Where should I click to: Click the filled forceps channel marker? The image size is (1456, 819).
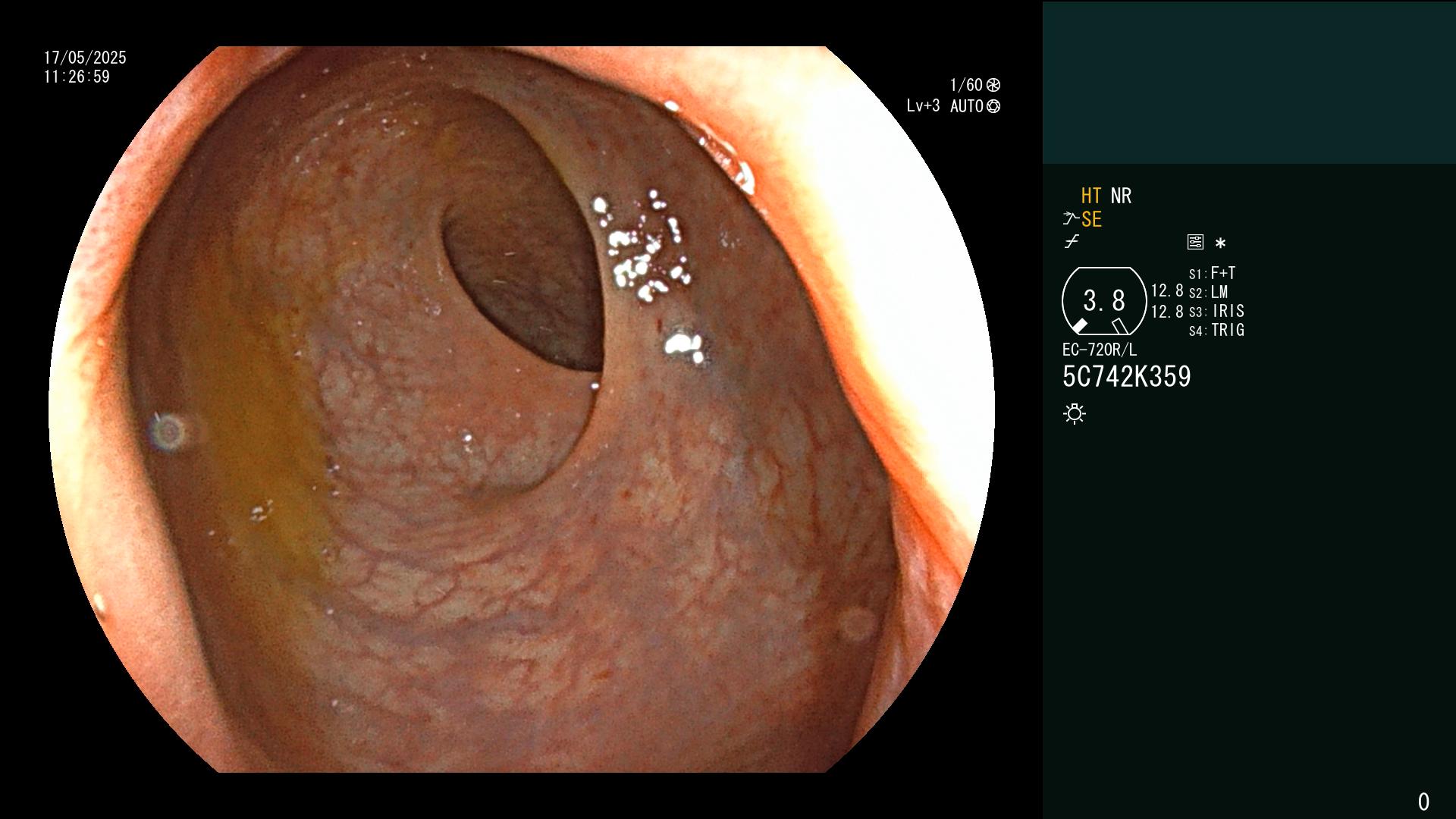coord(1080,326)
